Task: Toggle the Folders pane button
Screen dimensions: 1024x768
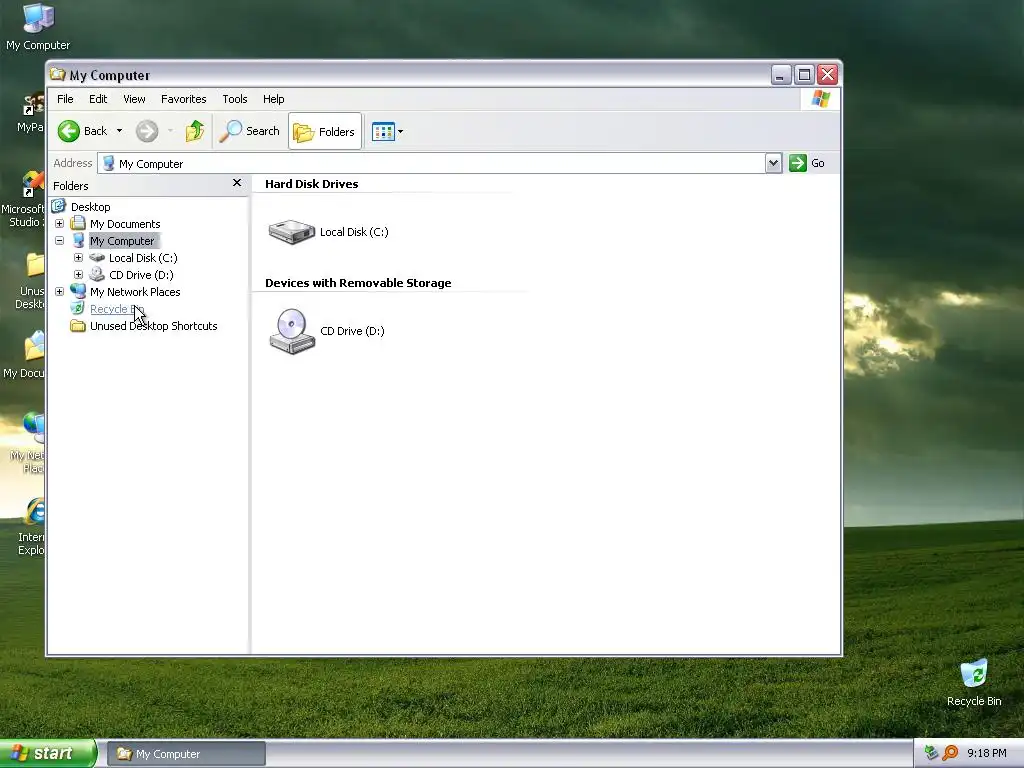Action: click(325, 131)
